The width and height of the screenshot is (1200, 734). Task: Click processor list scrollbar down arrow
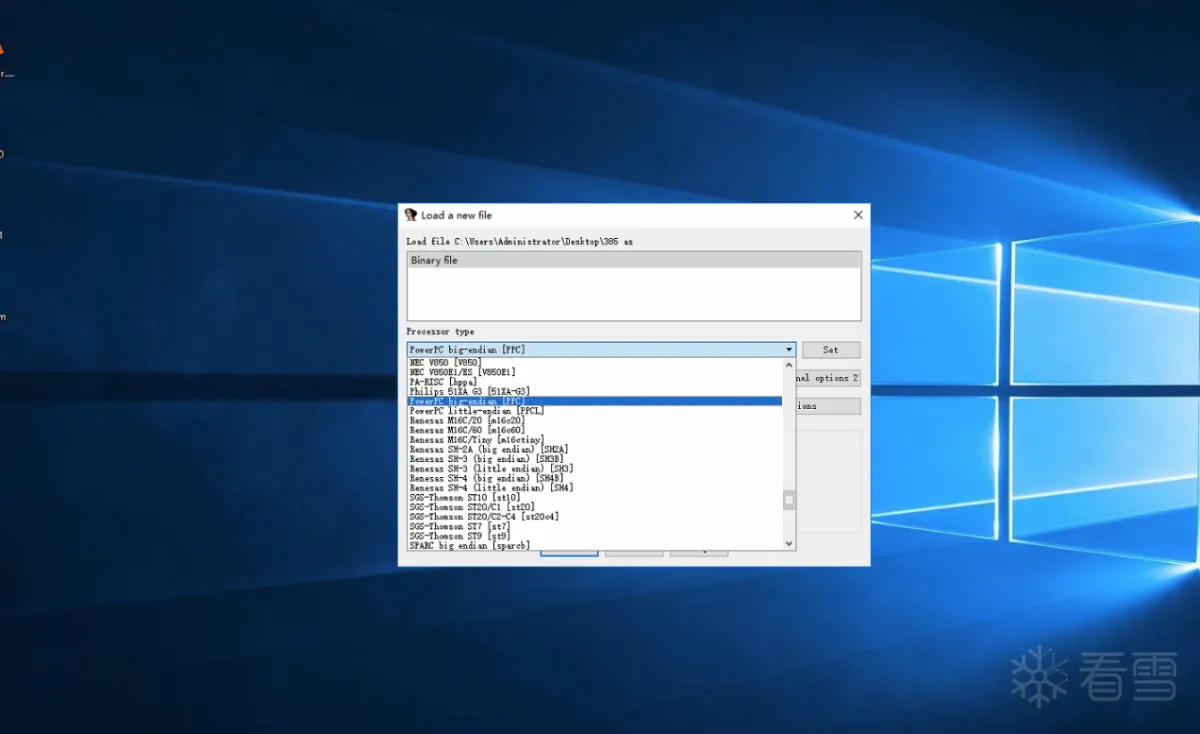point(789,544)
